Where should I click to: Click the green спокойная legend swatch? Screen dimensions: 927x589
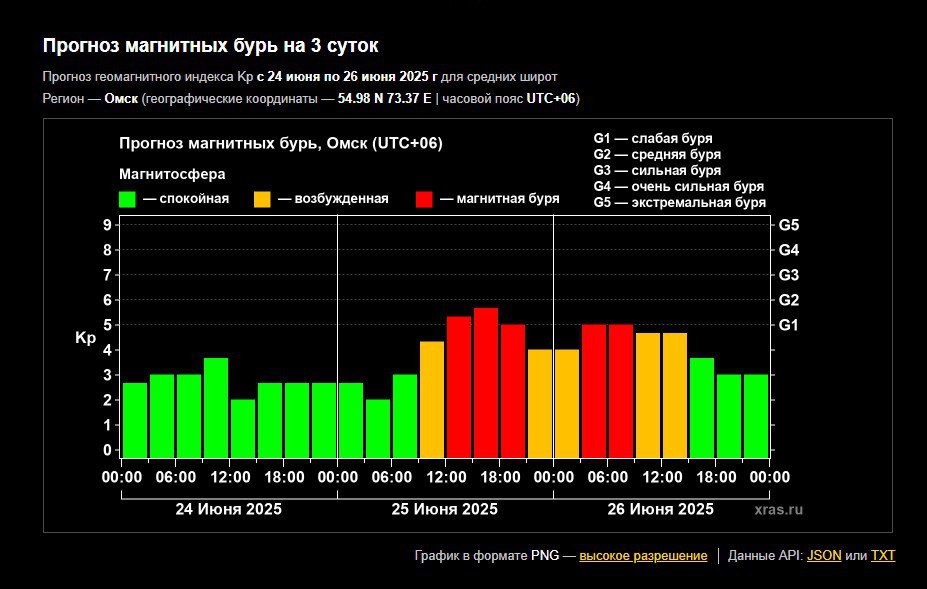tap(128, 199)
